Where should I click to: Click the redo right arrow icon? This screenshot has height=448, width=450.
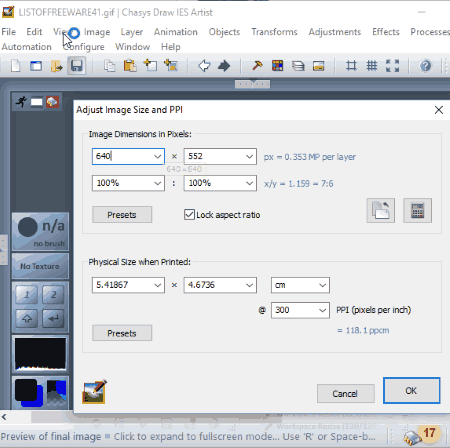click(x=224, y=66)
